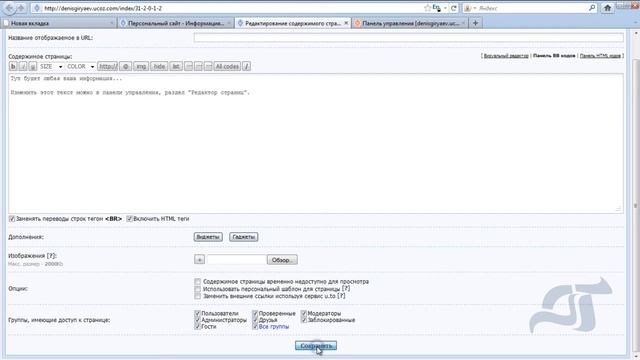This screenshot has width=640, height=360.
Task: Click the image file path field
Action: coord(236,260)
